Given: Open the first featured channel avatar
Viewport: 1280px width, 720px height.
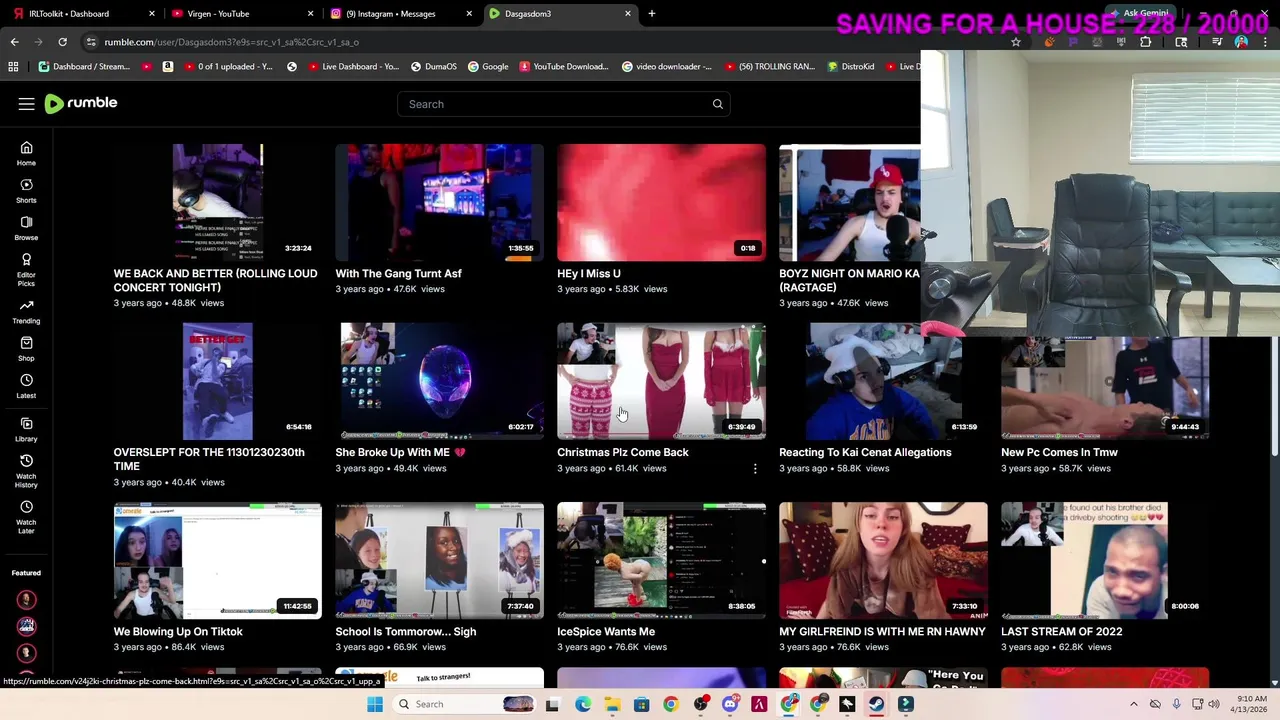Looking at the screenshot, I should tap(27, 600).
